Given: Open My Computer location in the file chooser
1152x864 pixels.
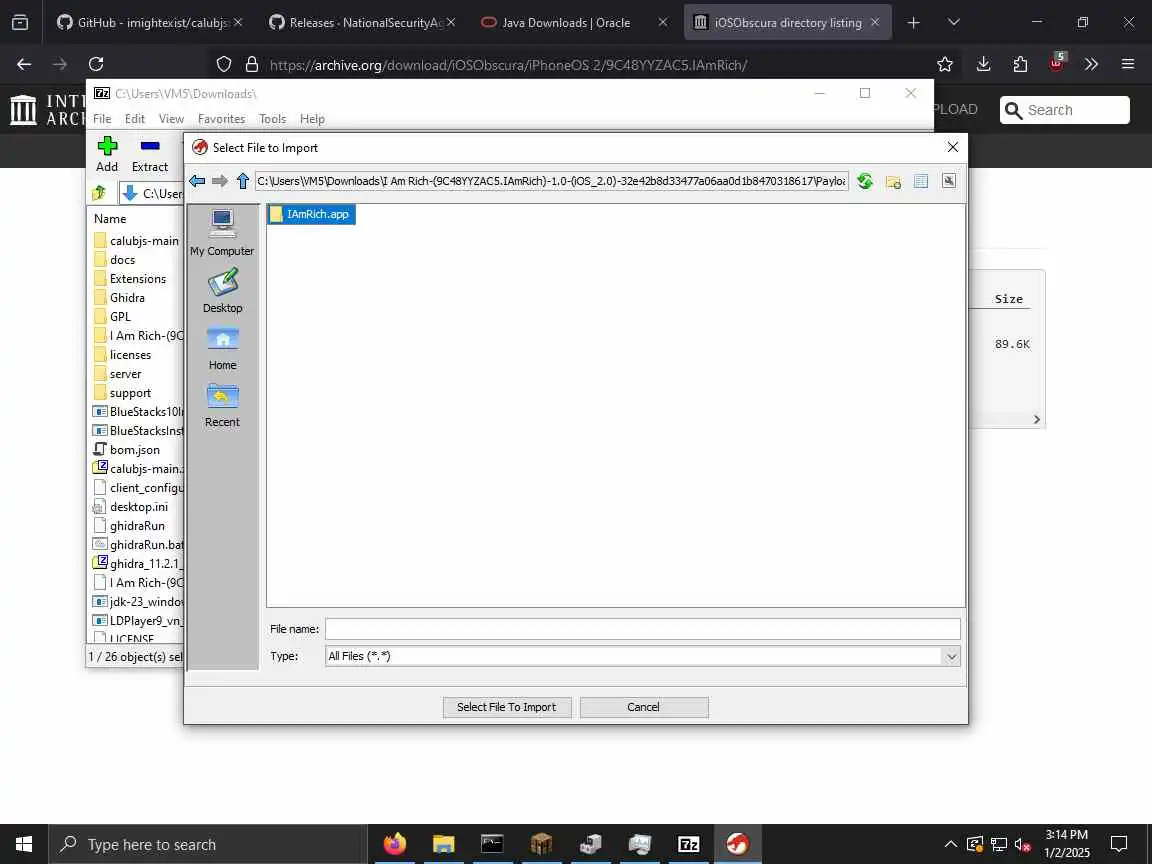Looking at the screenshot, I should point(222,233).
